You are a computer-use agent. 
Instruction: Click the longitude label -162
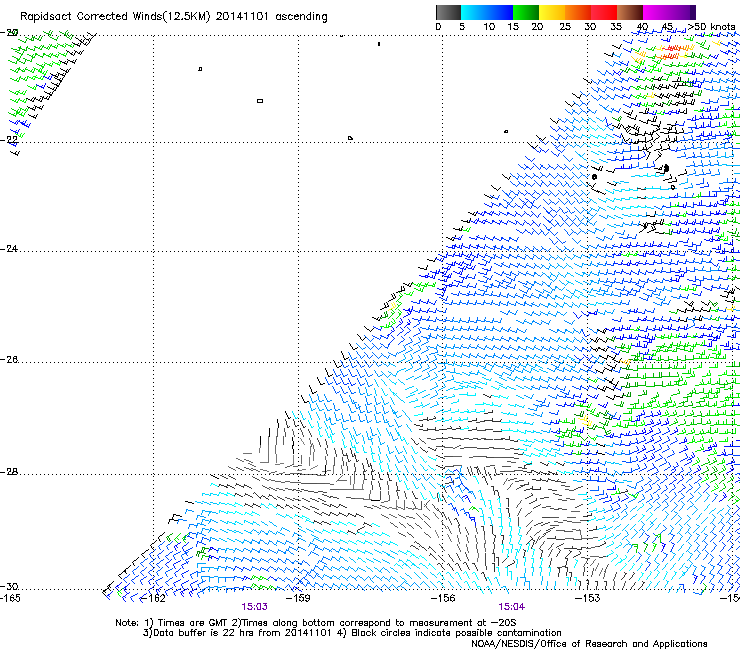tap(153, 599)
